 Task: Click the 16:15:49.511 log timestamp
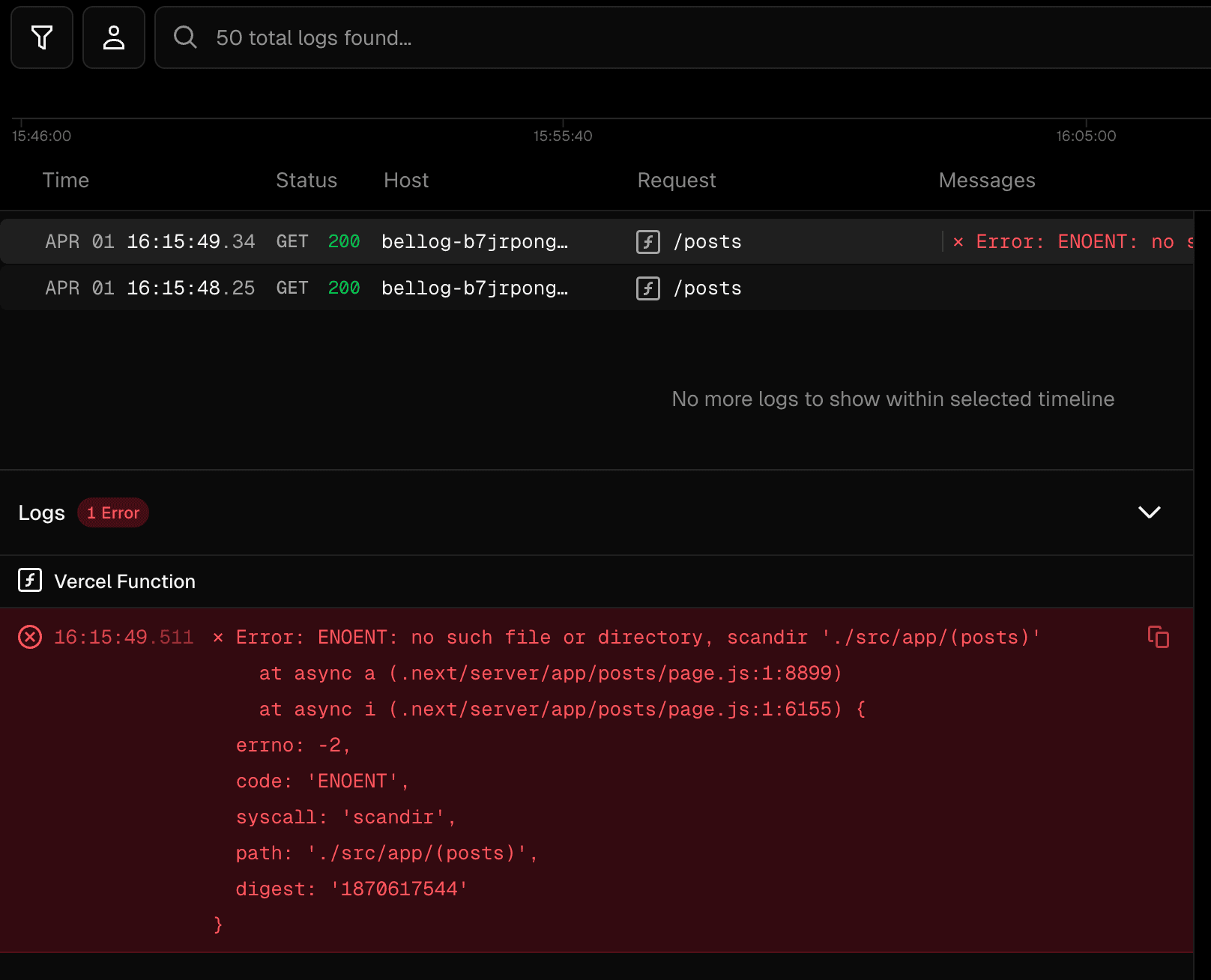tap(124, 638)
